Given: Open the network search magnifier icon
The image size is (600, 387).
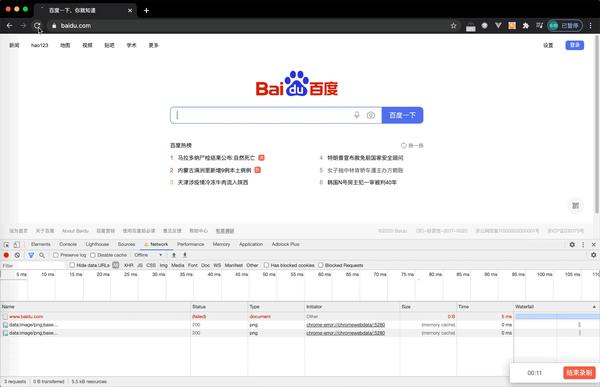Looking at the screenshot, I should [42, 255].
